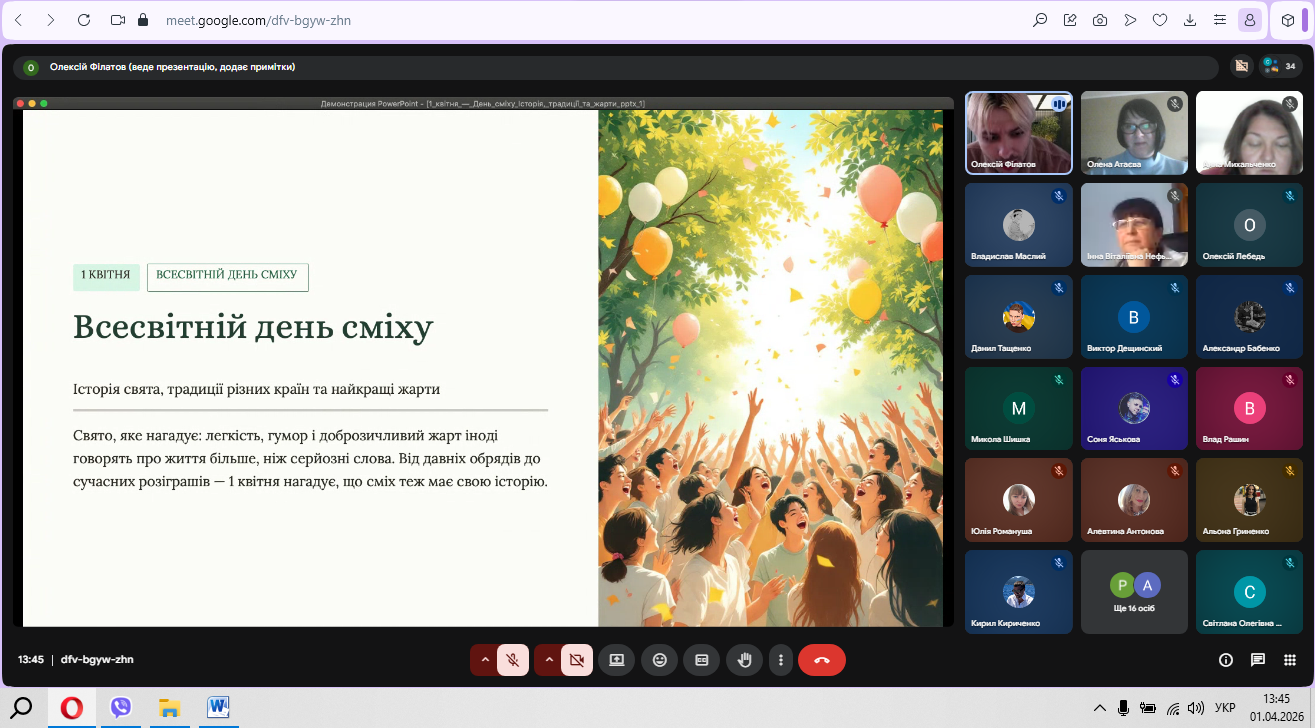The height and width of the screenshot is (728, 1315).
Task: Open the participants list showing 34 people
Action: tap(1281, 67)
